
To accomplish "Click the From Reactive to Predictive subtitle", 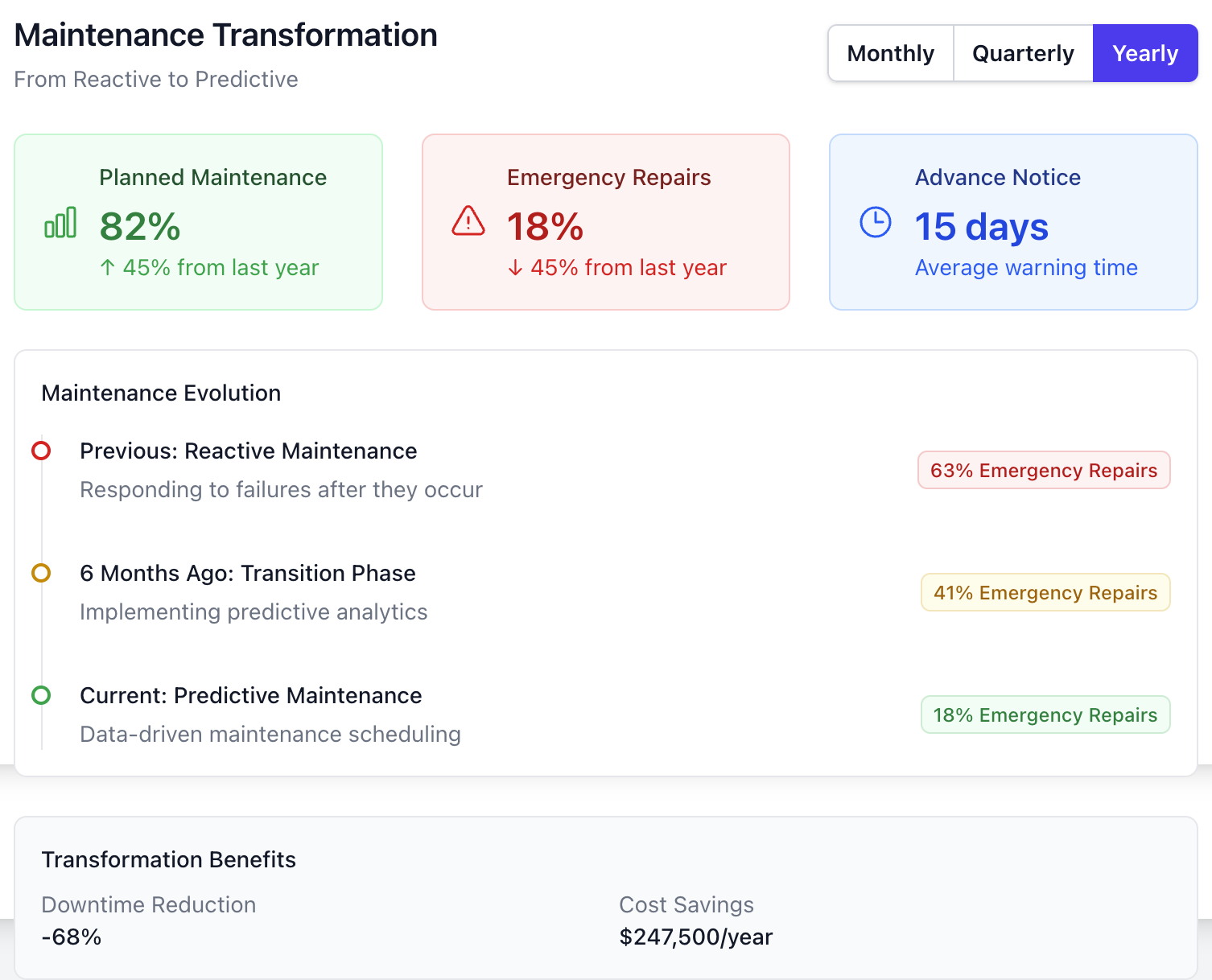I will tap(156, 79).
